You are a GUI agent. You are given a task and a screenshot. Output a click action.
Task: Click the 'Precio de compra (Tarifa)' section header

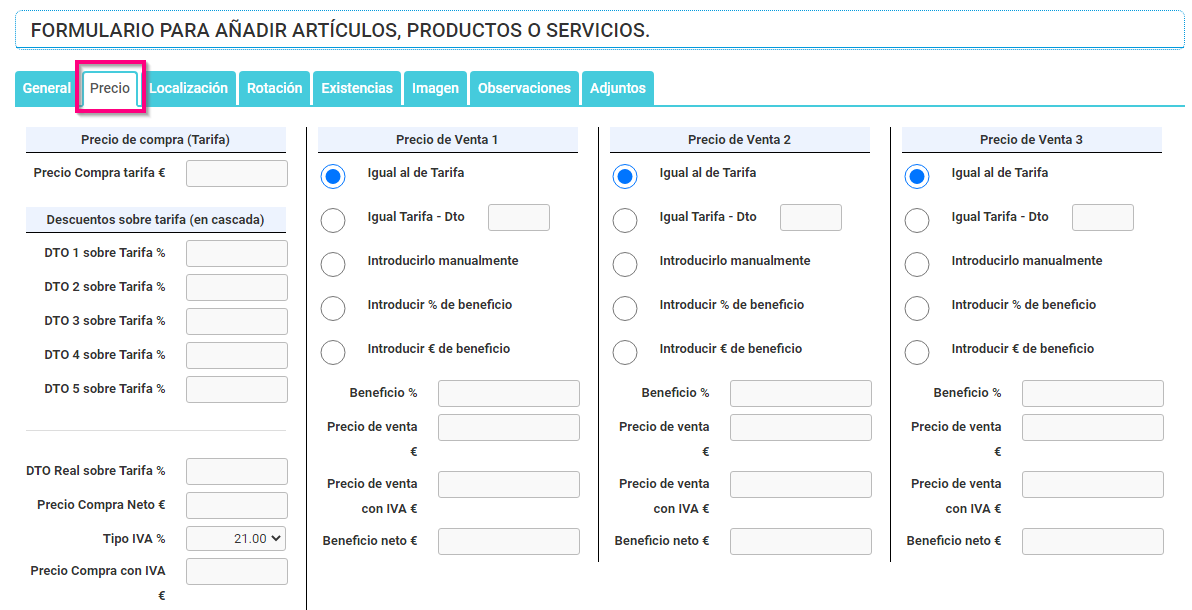click(x=156, y=140)
